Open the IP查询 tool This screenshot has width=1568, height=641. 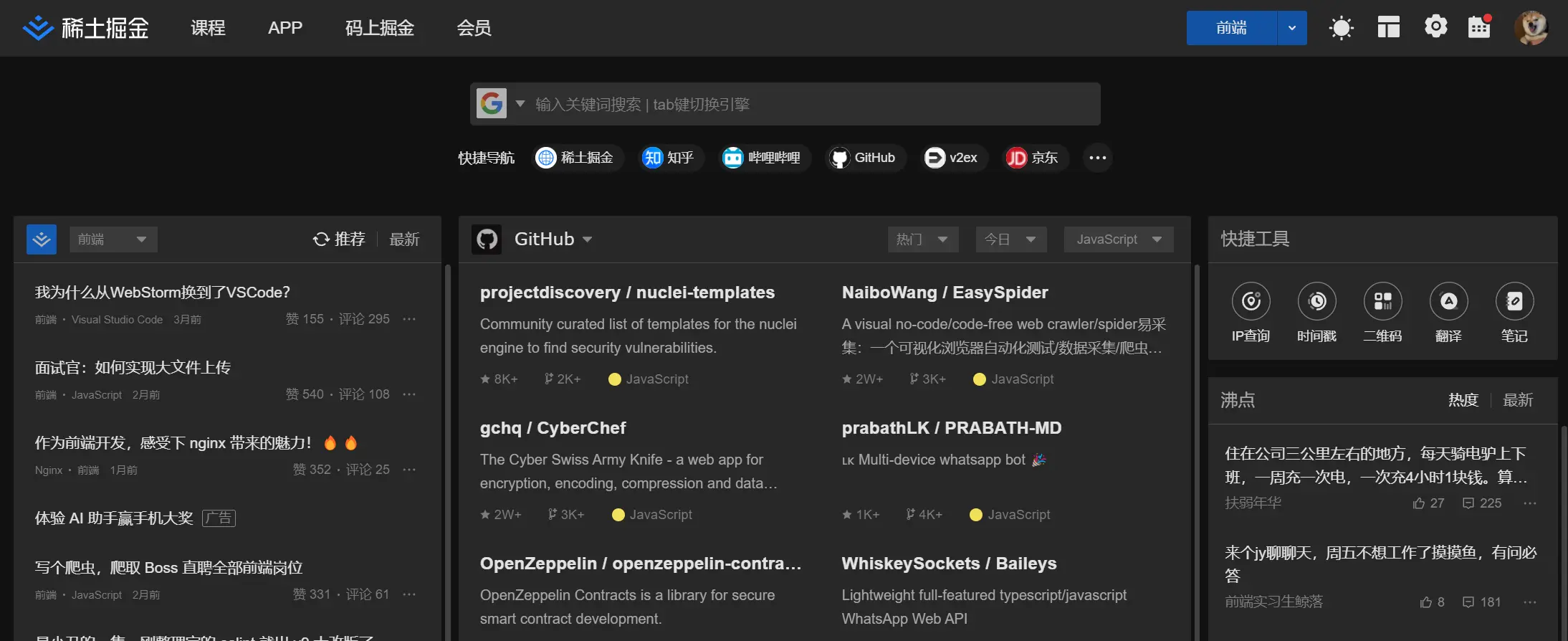click(x=1251, y=313)
